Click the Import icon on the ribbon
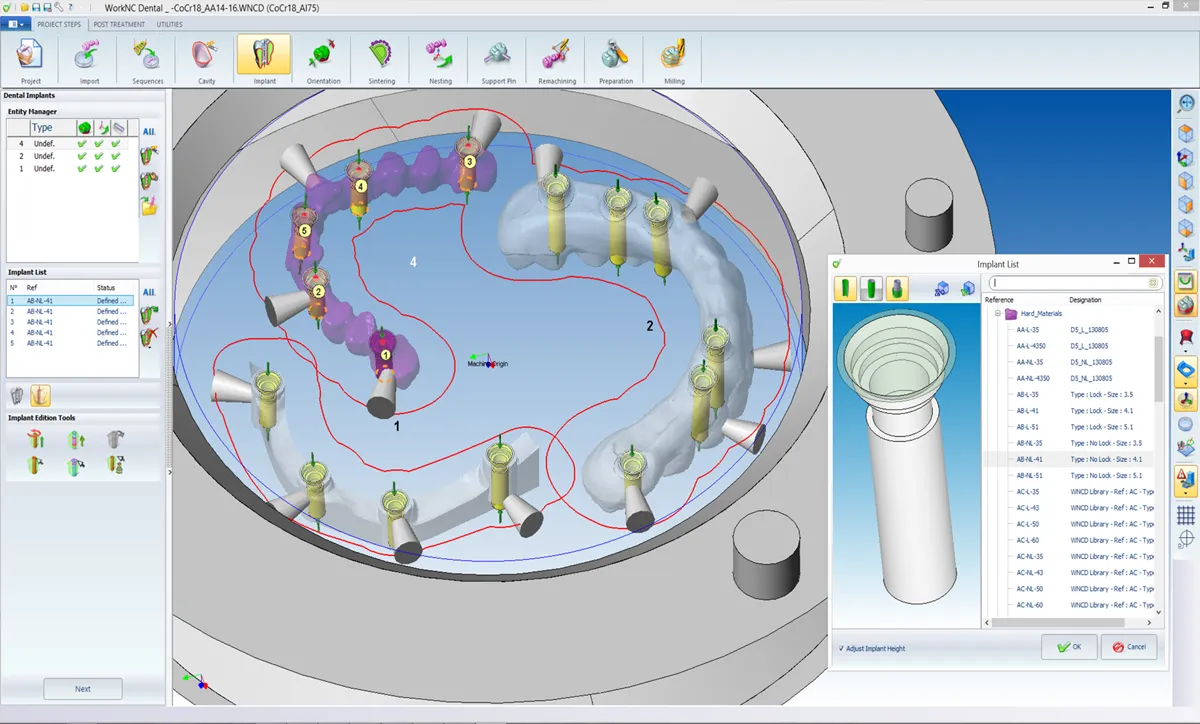 (87, 59)
